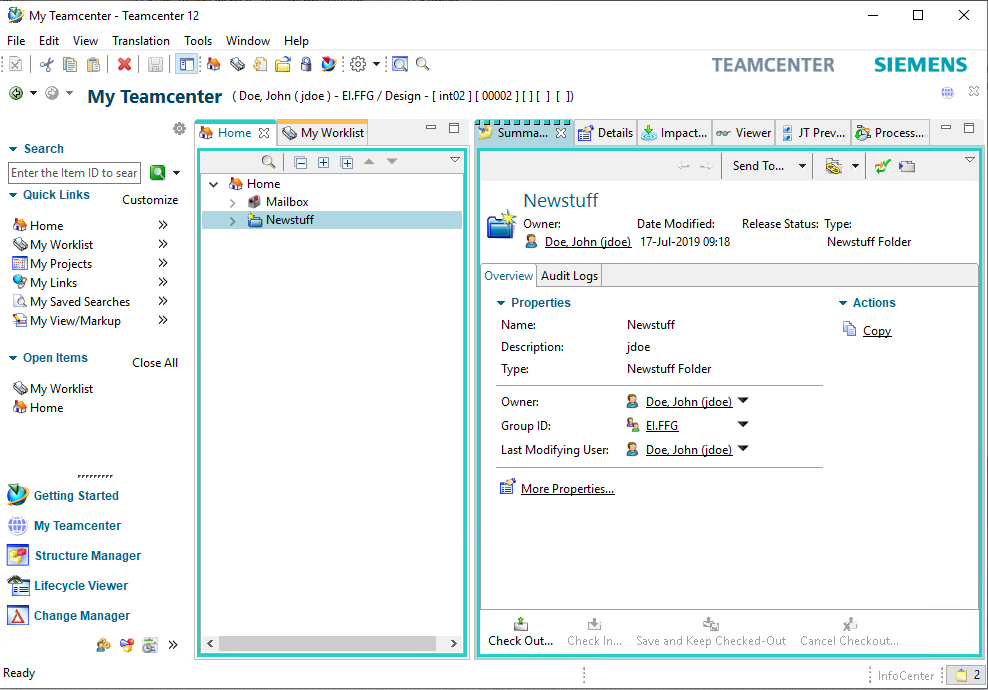This screenshot has height=690, width=988.
Task: Open the Translation menu
Action: coord(140,41)
